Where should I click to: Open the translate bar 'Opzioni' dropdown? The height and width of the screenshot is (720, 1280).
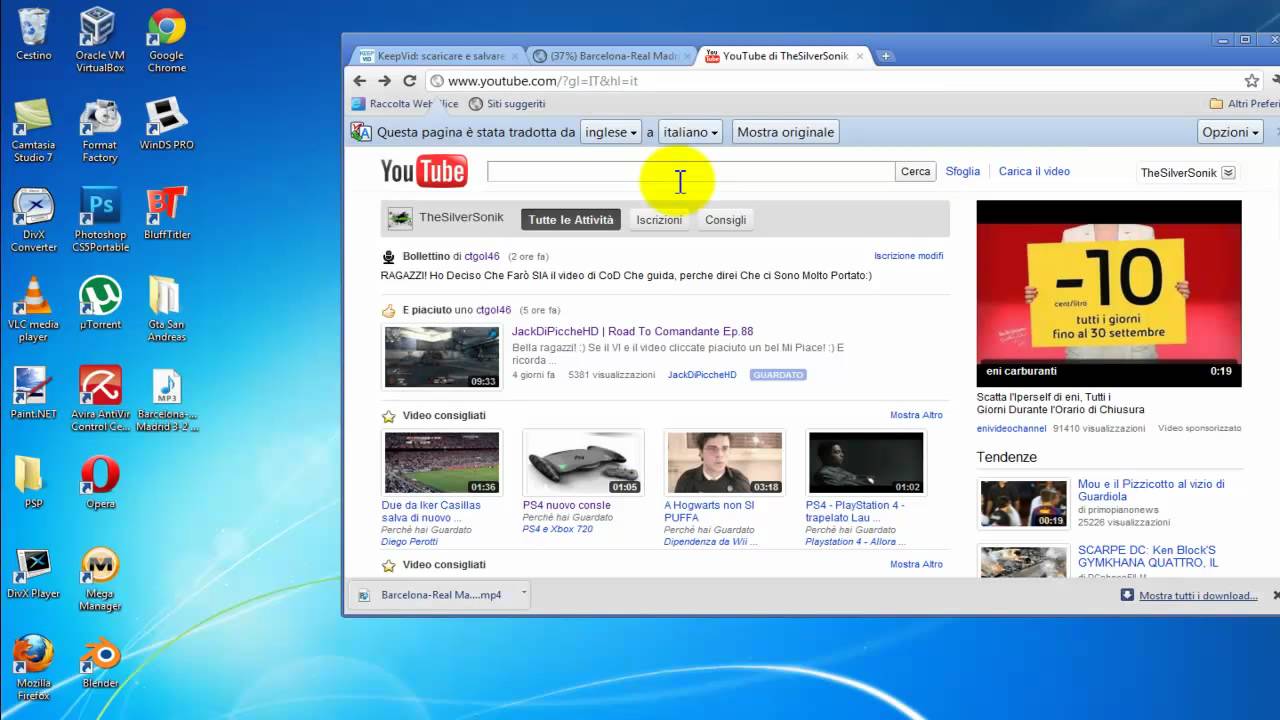[x=1231, y=132]
